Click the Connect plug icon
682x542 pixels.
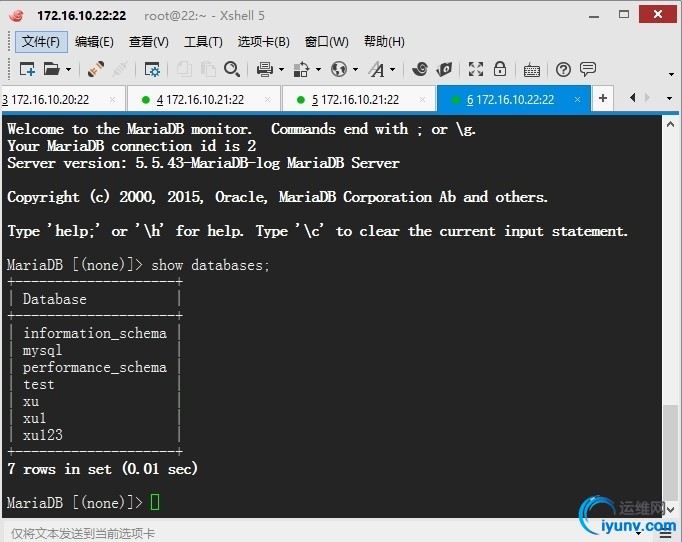(96, 69)
